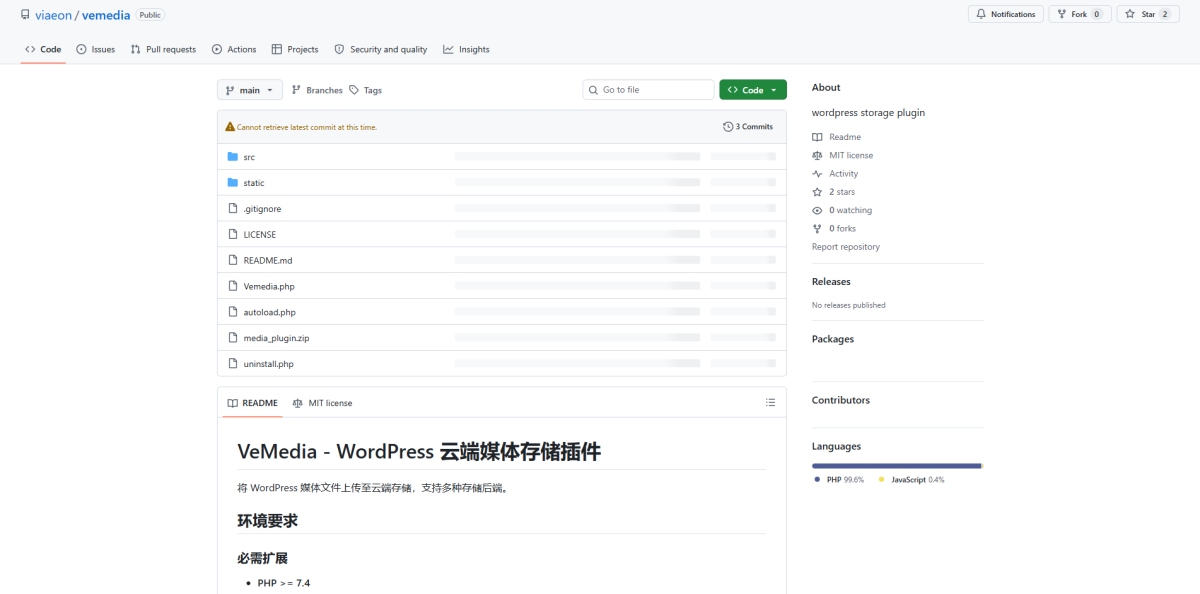This screenshot has width=1200, height=594.
Task: Open the src folder name
Action: [x=249, y=157]
